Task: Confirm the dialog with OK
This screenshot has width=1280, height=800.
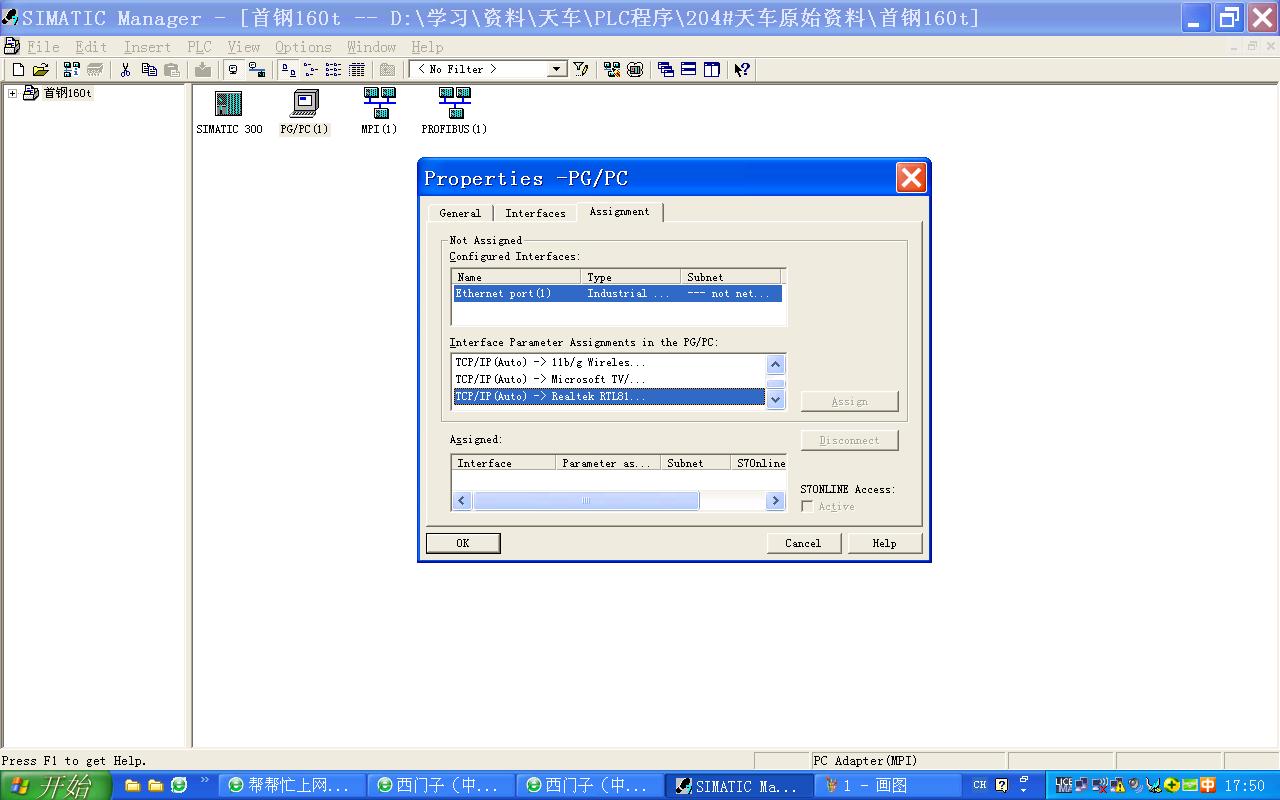Action: click(463, 543)
